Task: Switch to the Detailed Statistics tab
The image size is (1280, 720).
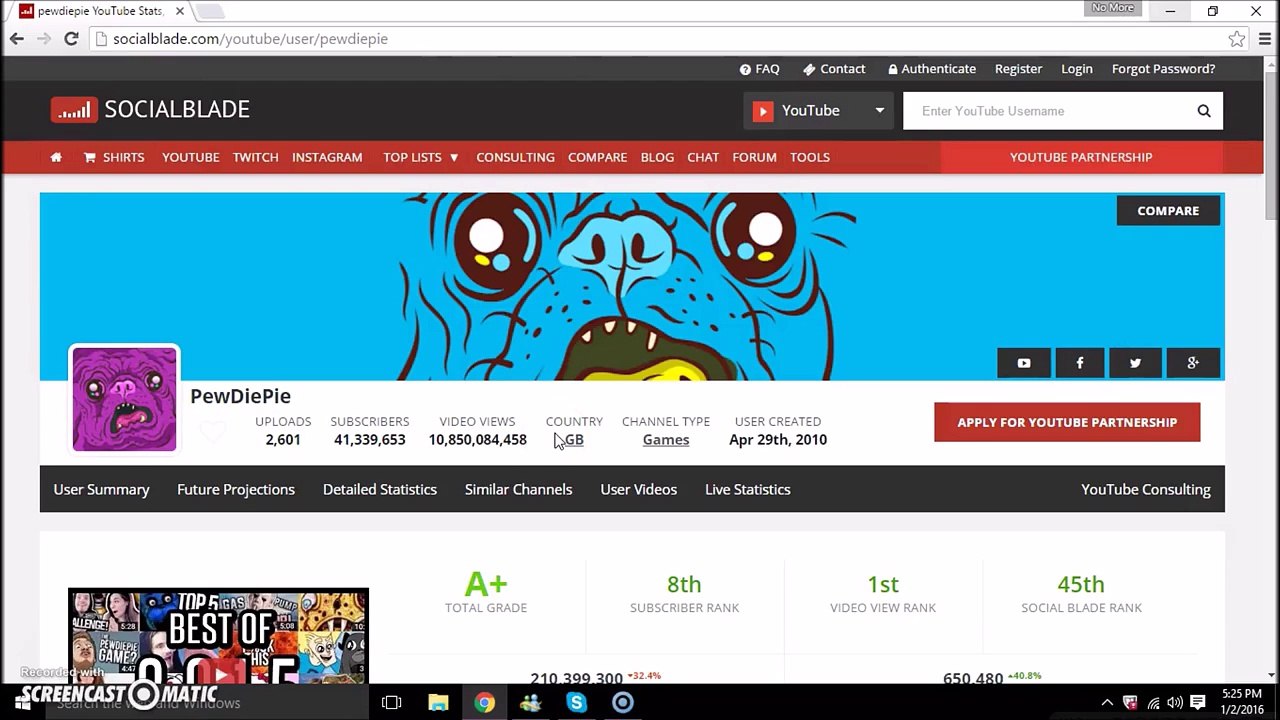Action: pos(380,489)
